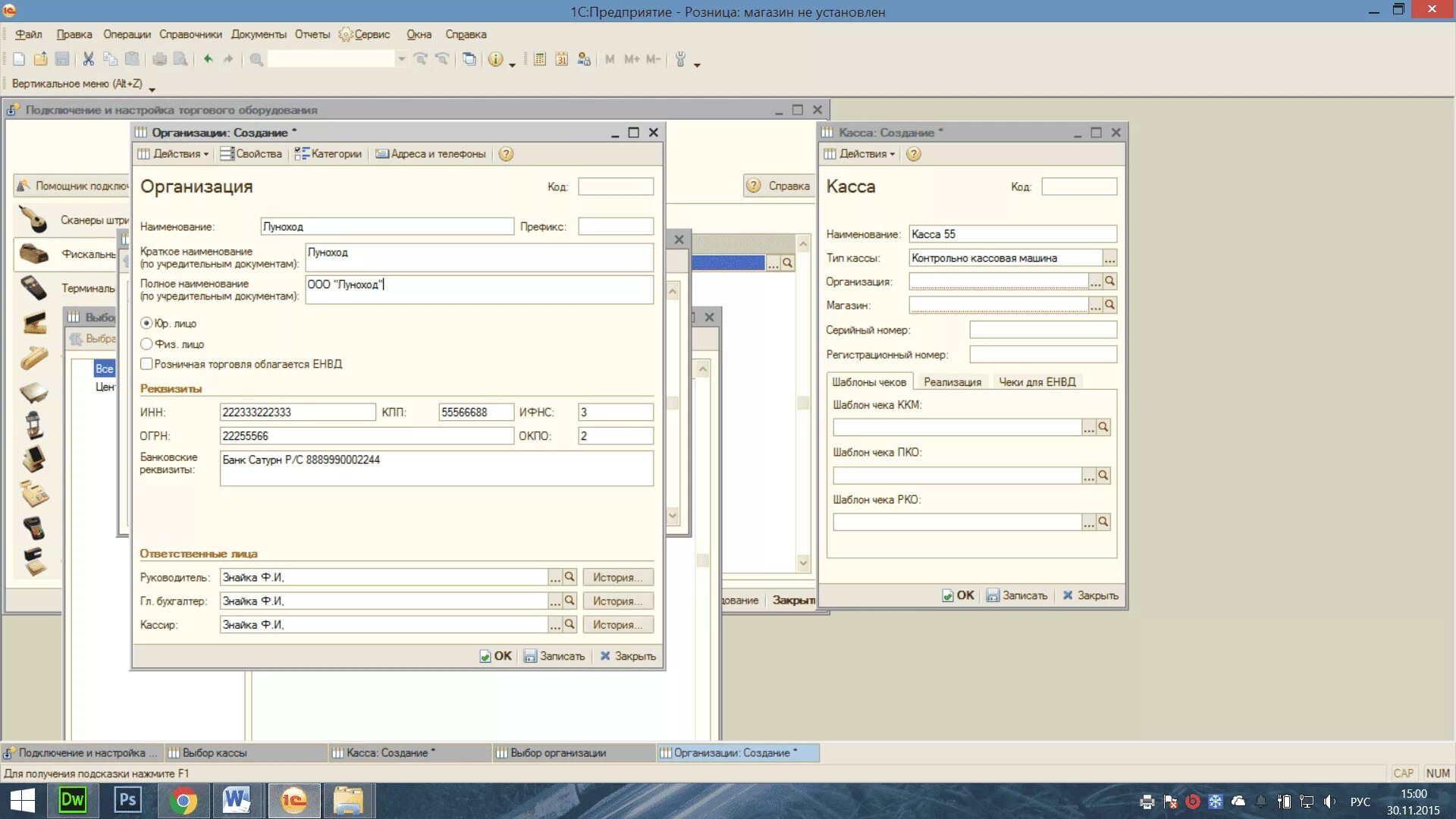1456x819 pixels.
Task: Expand Действия dropdown in Касса window
Action: (859, 154)
